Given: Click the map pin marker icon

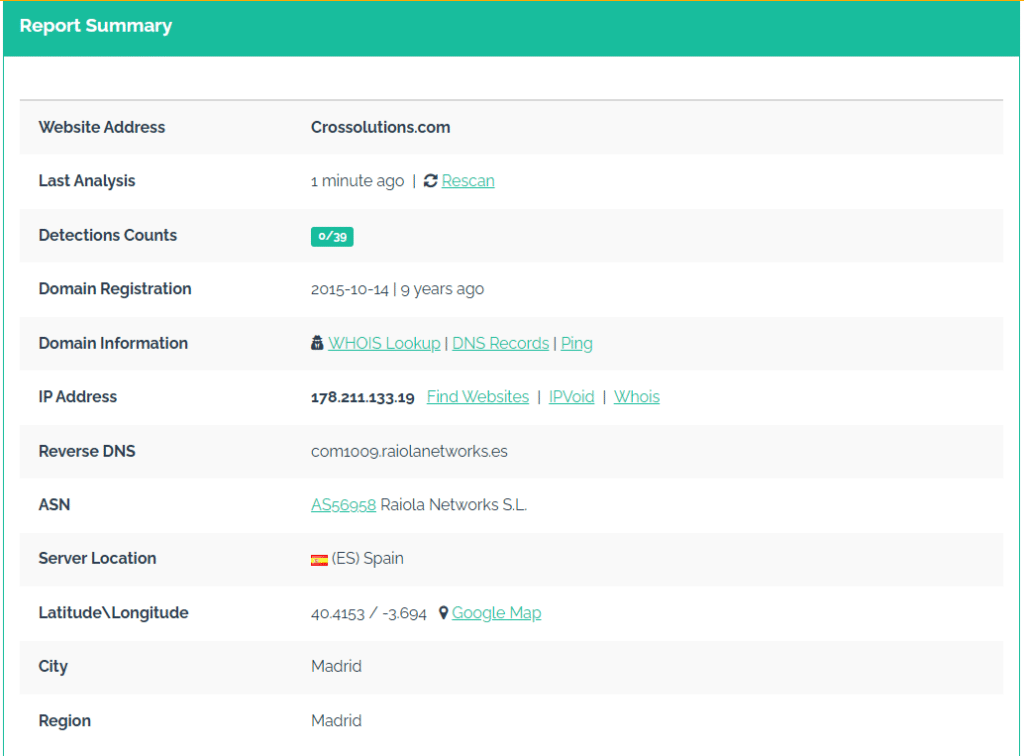Looking at the screenshot, I should click(444, 613).
